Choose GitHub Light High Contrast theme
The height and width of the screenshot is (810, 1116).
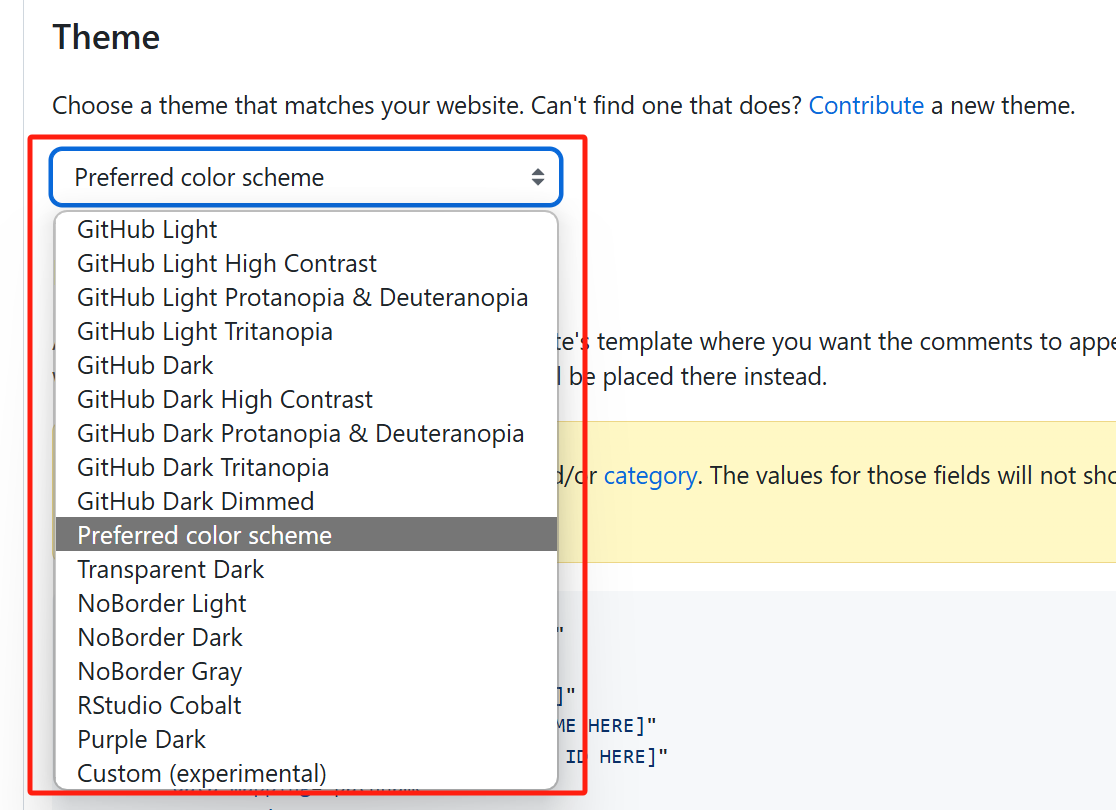coord(227,264)
